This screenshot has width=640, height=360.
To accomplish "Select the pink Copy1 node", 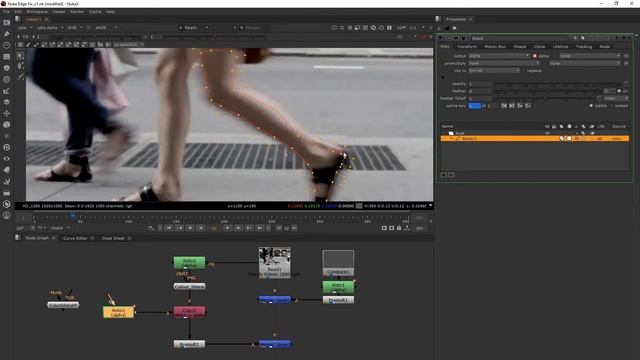I will pos(189,312).
